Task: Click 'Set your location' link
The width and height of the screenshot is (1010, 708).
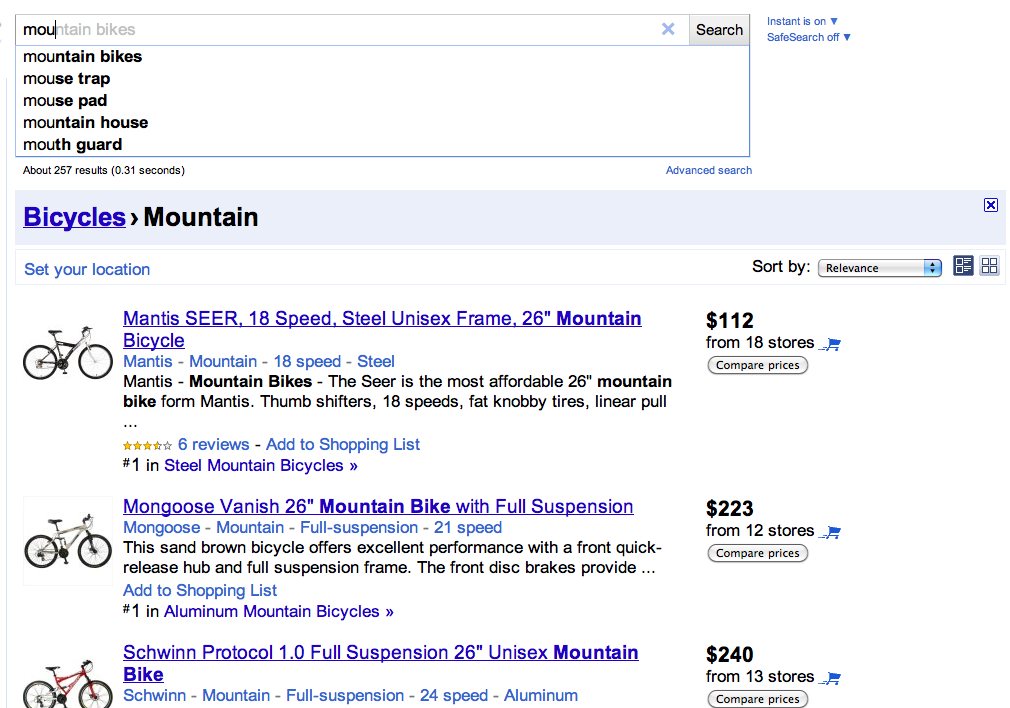Action: [x=87, y=269]
